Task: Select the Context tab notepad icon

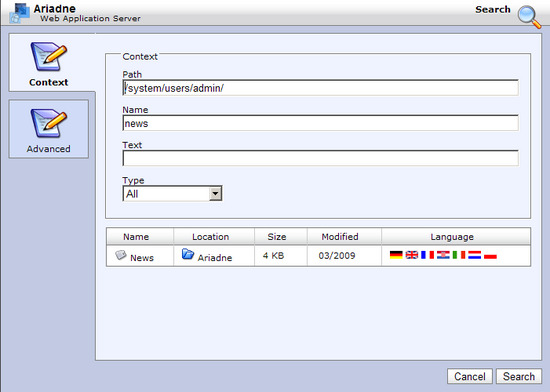Action: point(48,57)
